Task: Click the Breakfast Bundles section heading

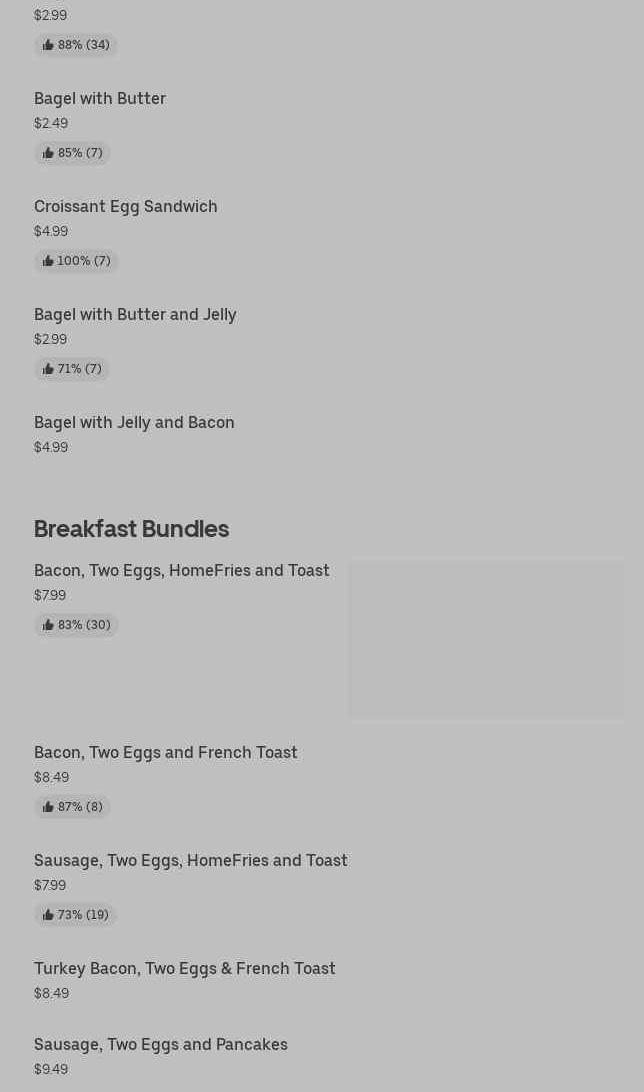Action: point(131,528)
